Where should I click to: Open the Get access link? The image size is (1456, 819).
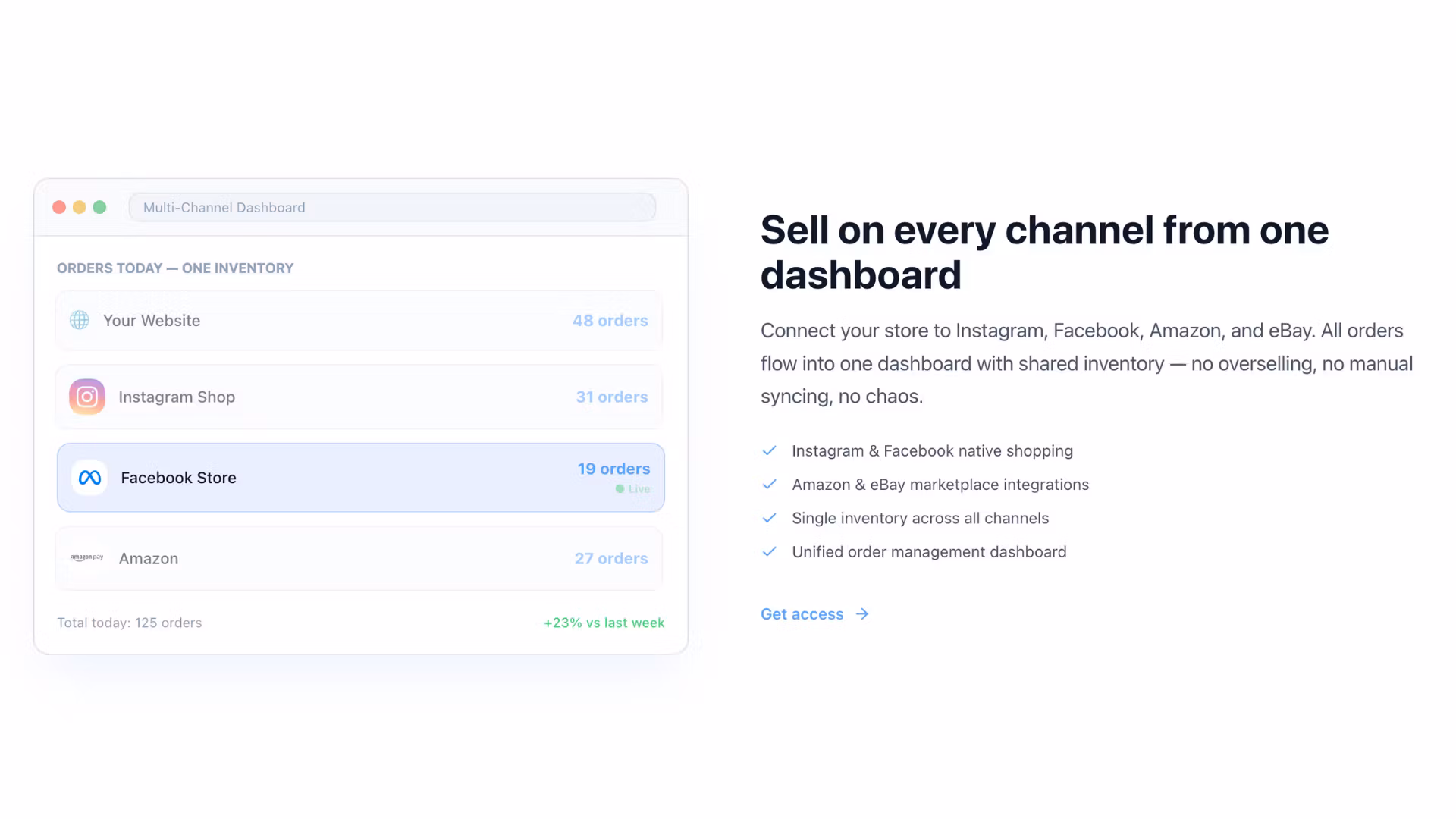[815, 614]
